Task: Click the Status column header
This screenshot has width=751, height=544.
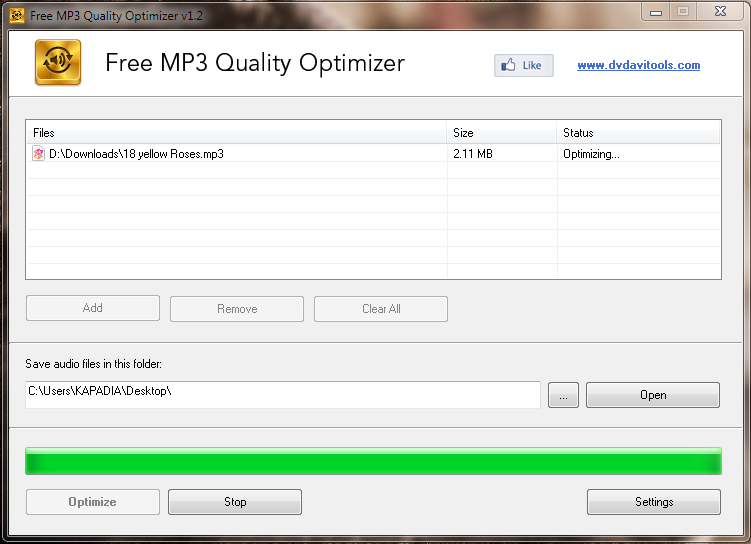Action: pos(638,133)
